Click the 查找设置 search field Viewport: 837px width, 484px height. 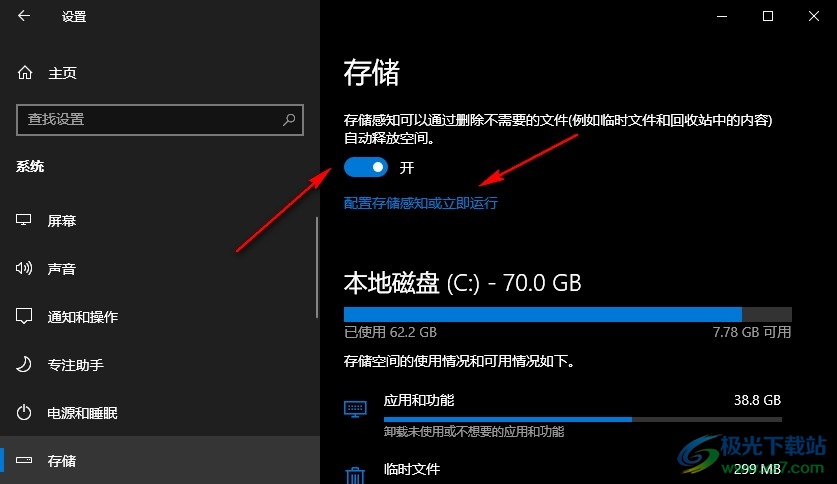coord(160,120)
